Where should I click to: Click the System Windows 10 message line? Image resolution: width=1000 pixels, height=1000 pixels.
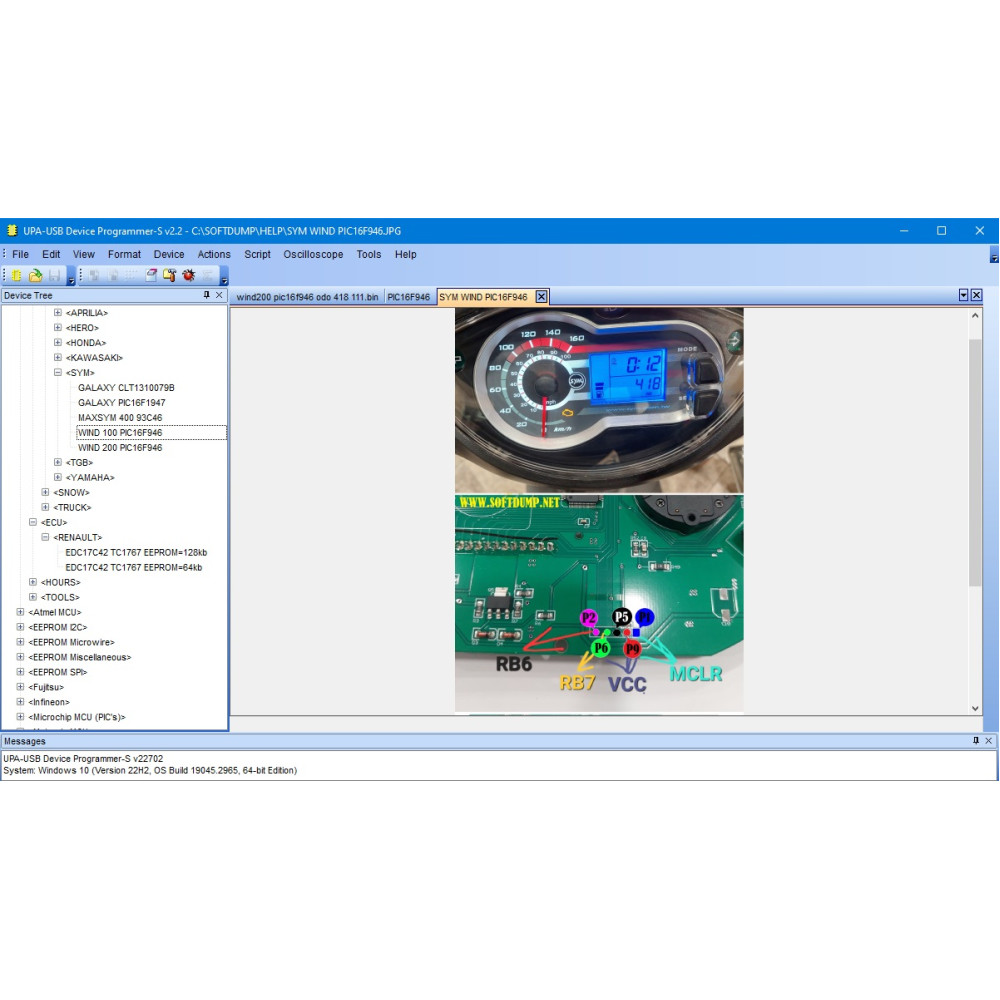(150, 770)
